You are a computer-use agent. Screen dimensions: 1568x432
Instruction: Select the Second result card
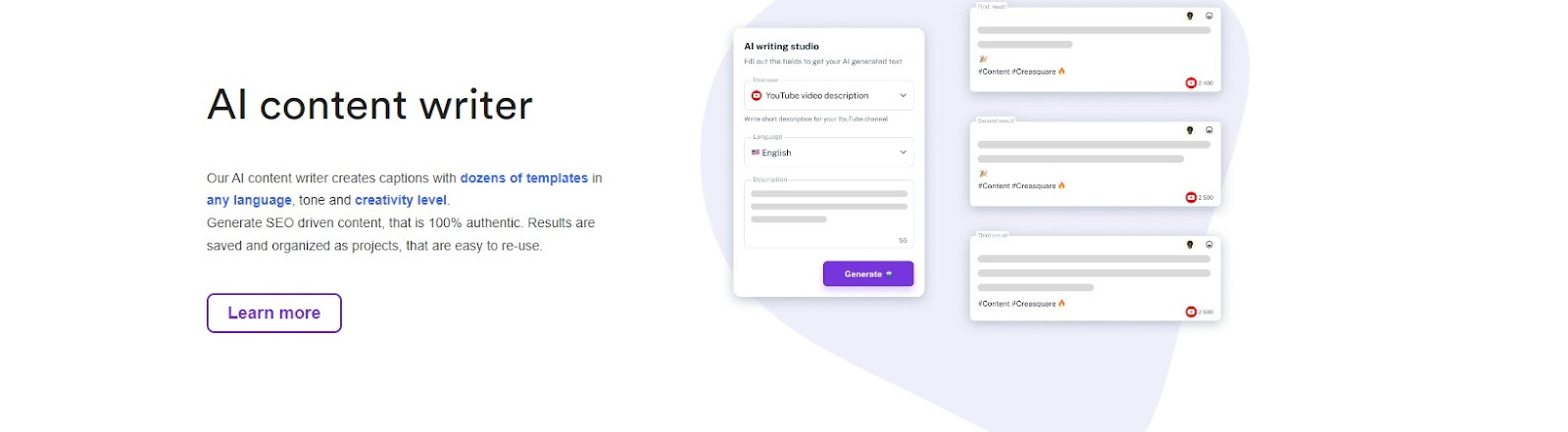pos(1096,164)
